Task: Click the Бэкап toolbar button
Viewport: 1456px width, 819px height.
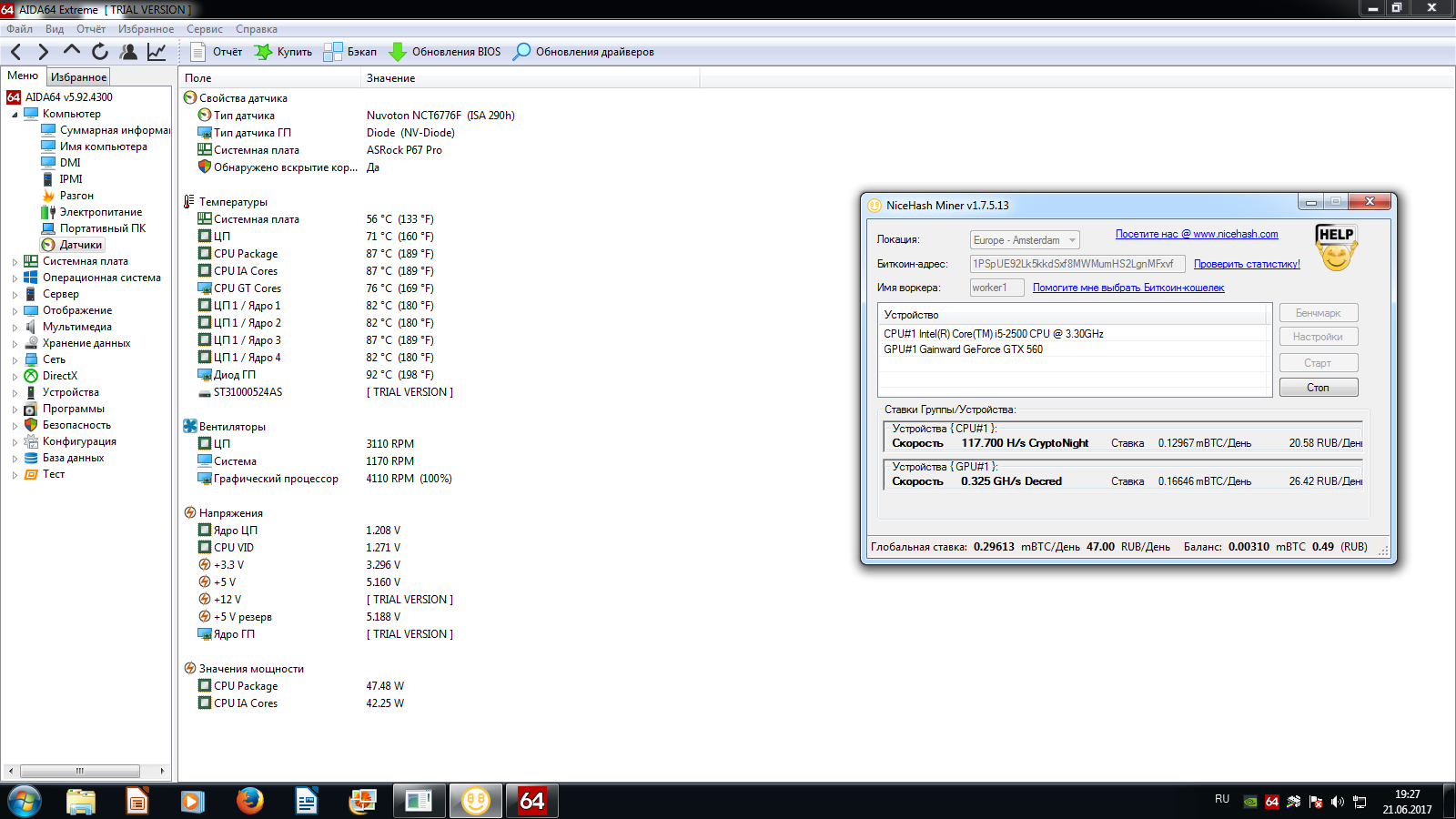Action: click(x=350, y=52)
